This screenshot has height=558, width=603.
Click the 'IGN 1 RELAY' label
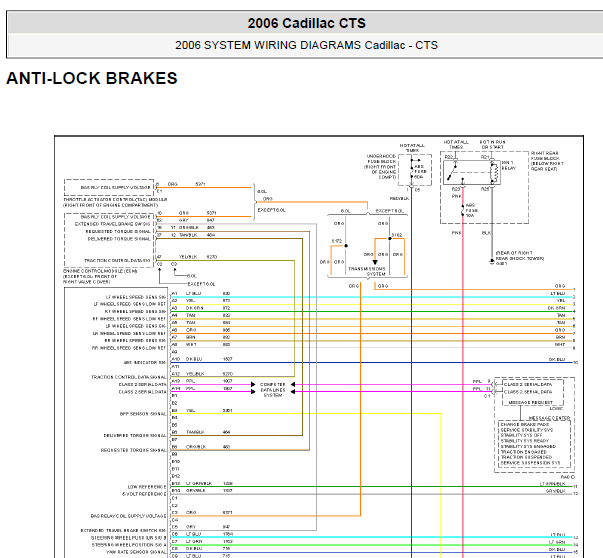pos(509,165)
